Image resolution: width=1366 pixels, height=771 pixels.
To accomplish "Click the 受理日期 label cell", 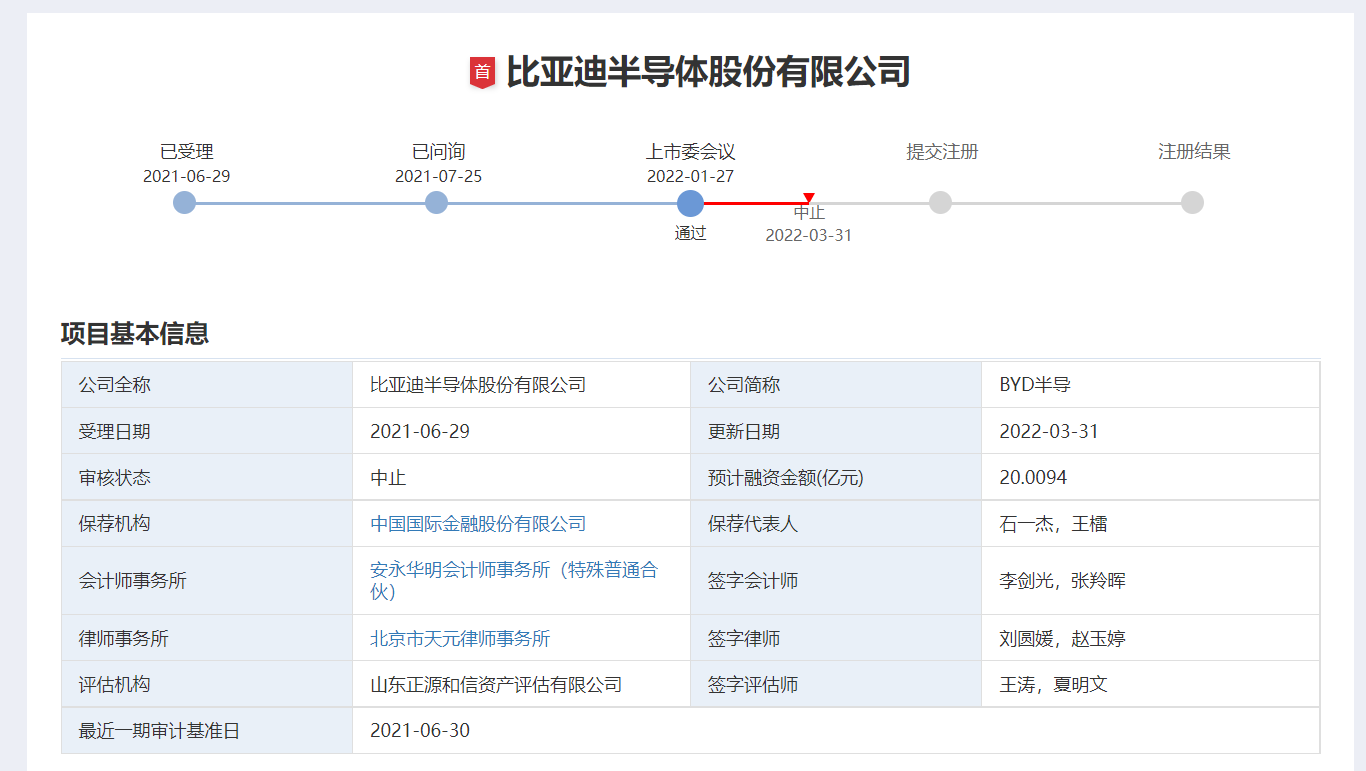I will coord(207,431).
